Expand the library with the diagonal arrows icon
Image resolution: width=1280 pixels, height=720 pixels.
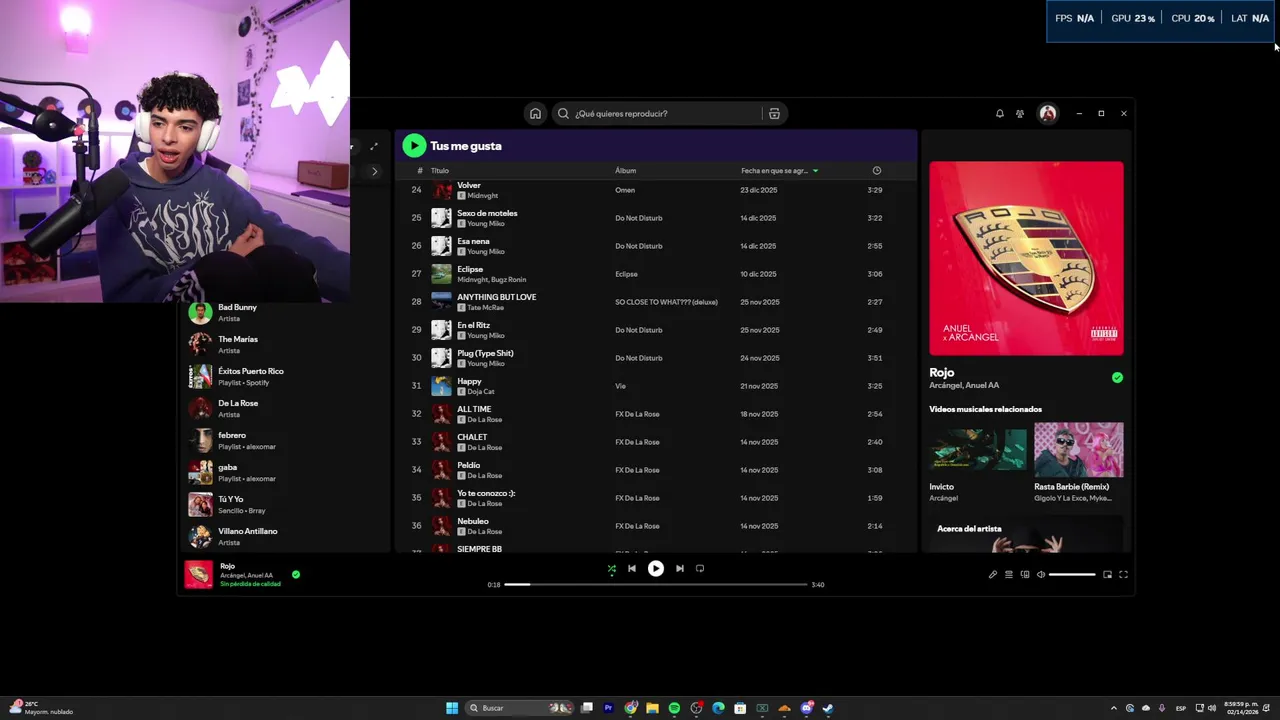(374, 147)
